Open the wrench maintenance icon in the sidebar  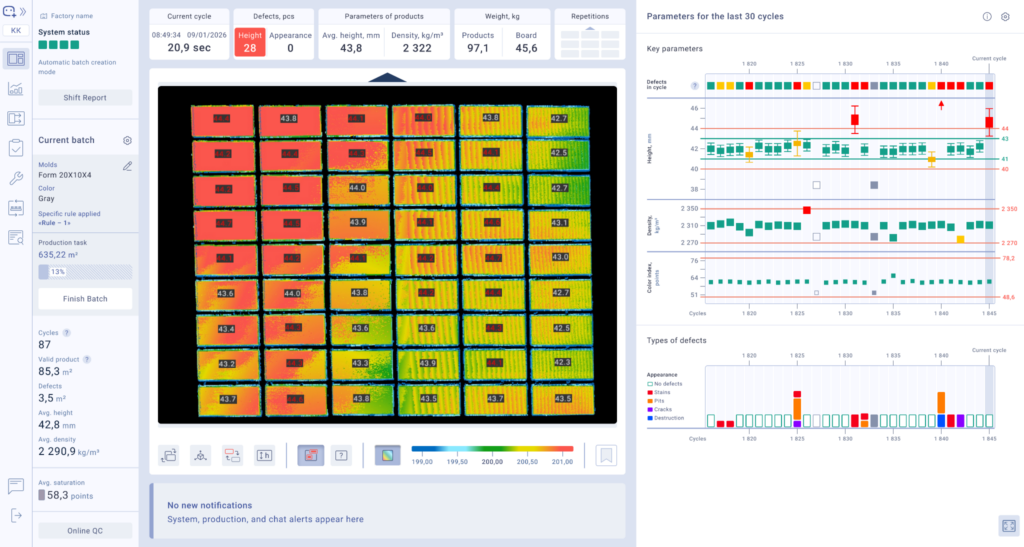[x=16, y=178]
